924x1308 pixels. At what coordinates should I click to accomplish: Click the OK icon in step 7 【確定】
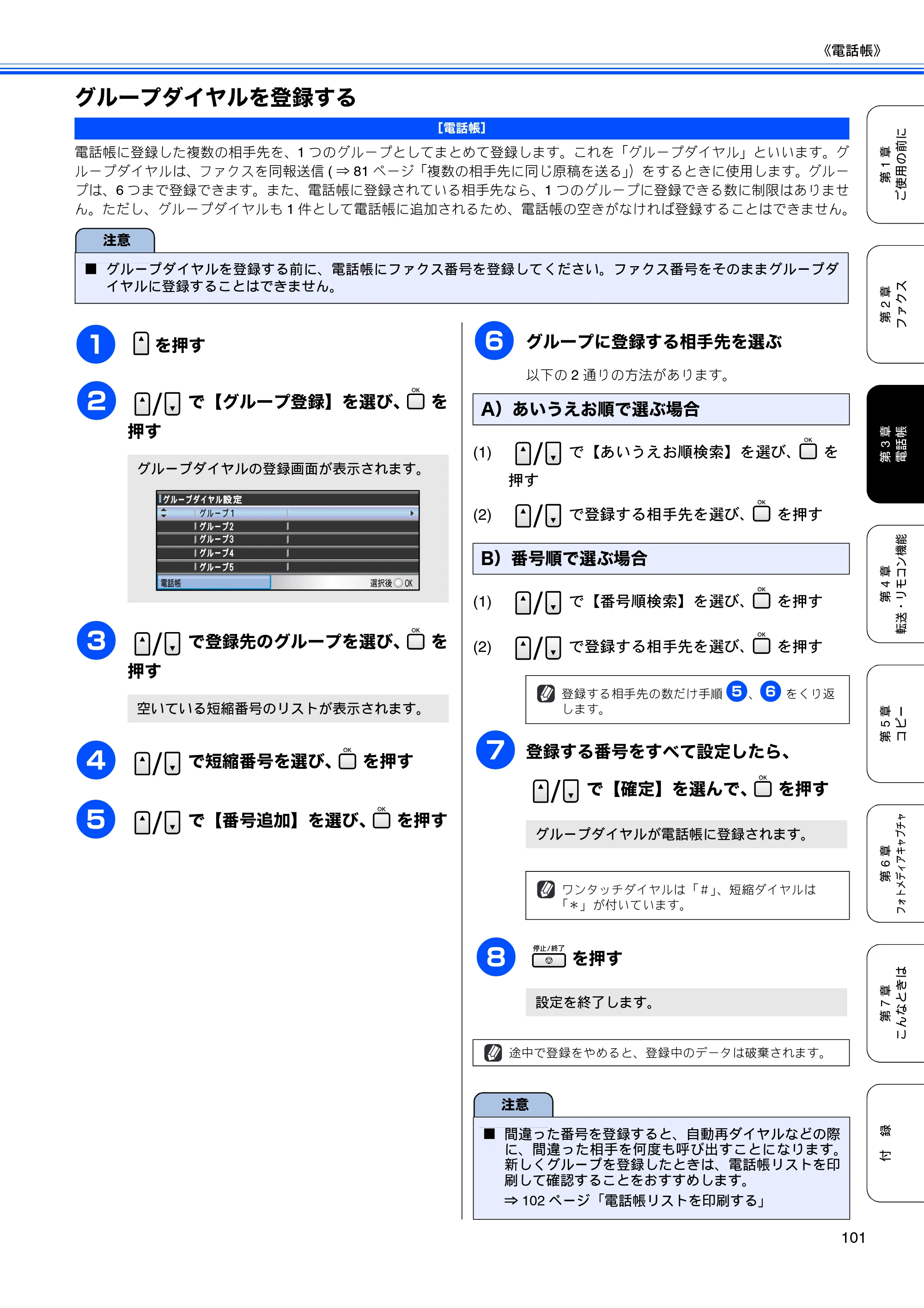(x=763, y=786)
